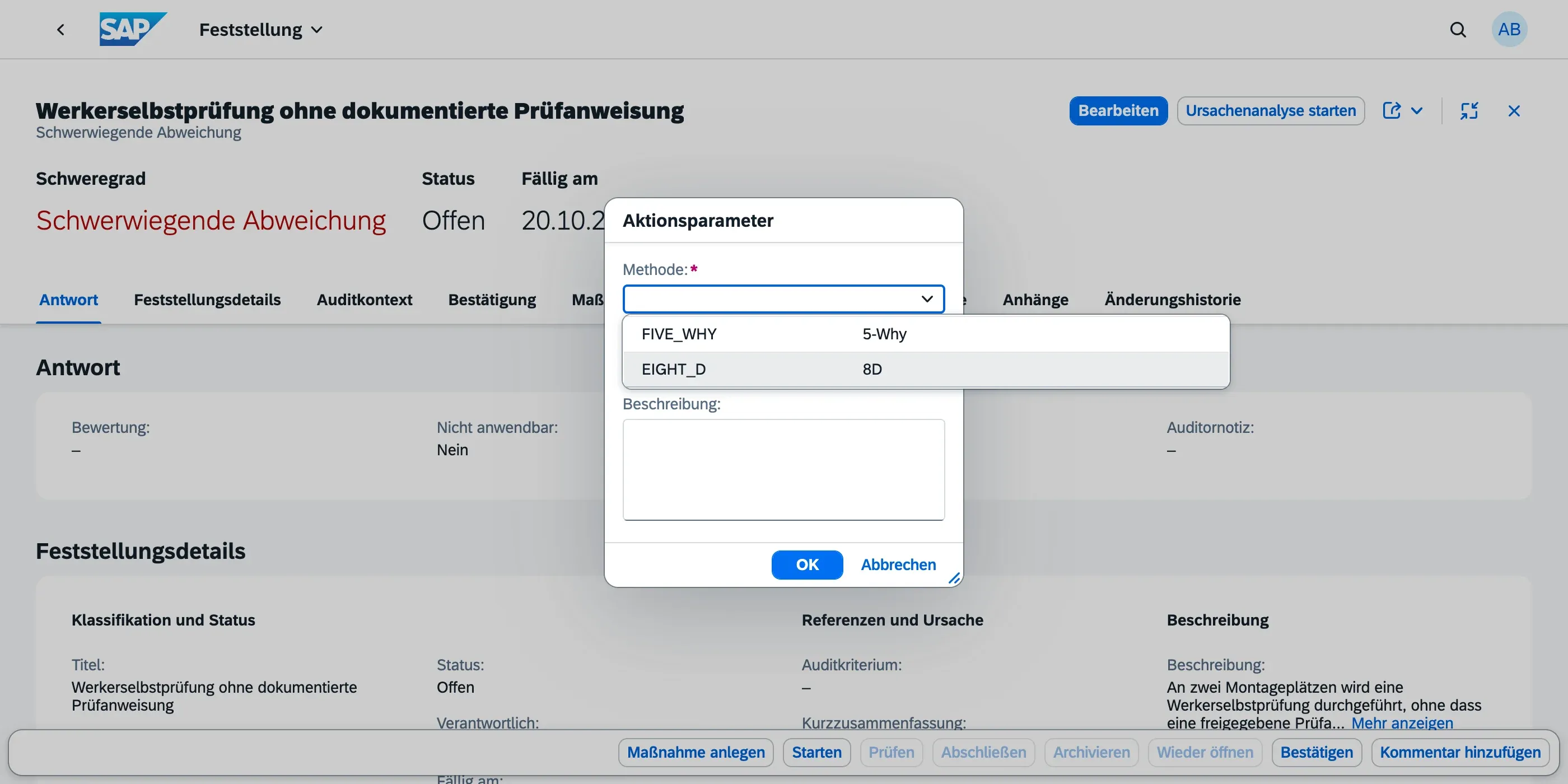Close the Feststellung detail page
The width and height of the screenshot is (1568, 784).
click(x=1514, y=111)
